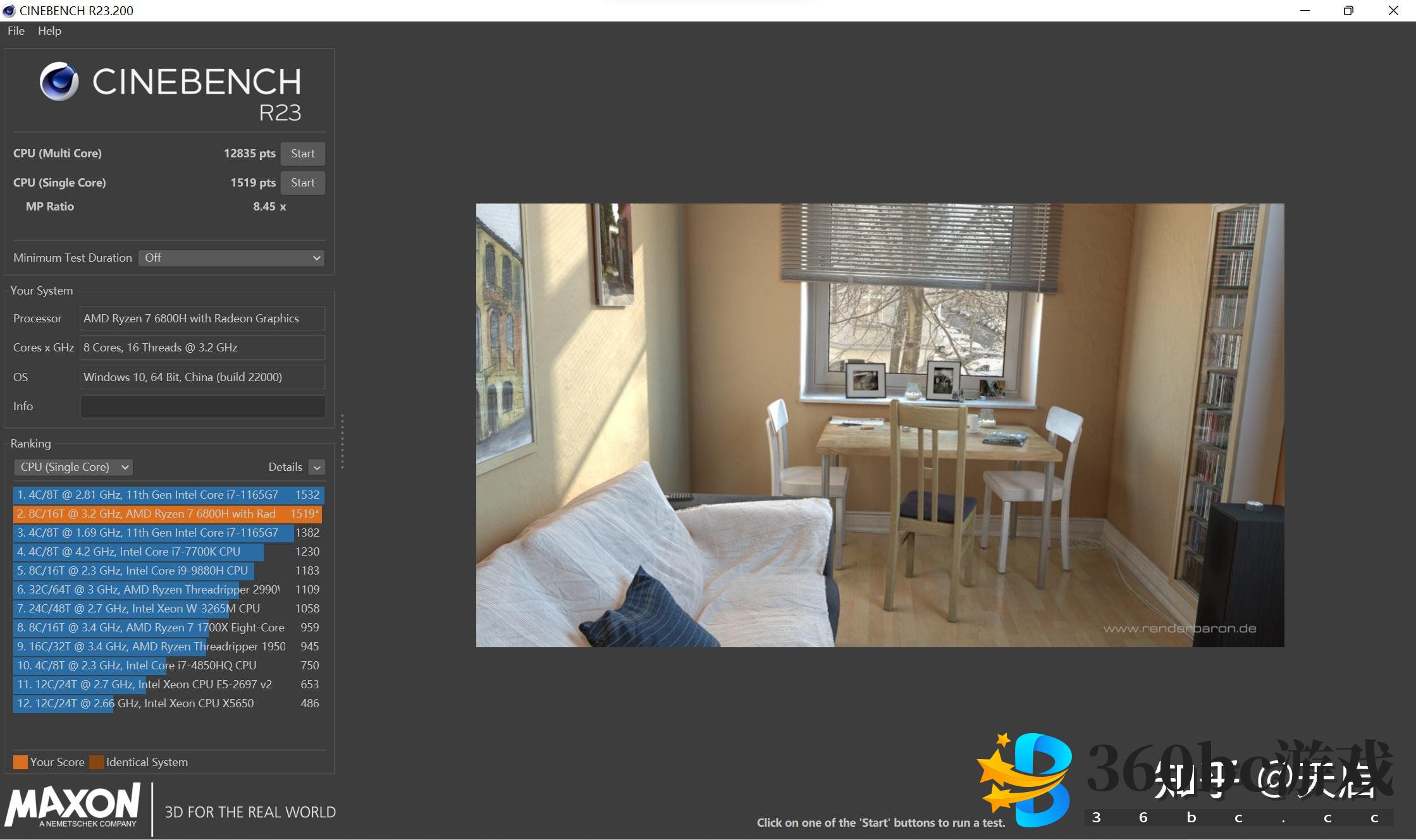Click the Maxon logo at bottom left
This screenshot has height=840, width=1416.
pyautogui.click(x=73, y=806)
